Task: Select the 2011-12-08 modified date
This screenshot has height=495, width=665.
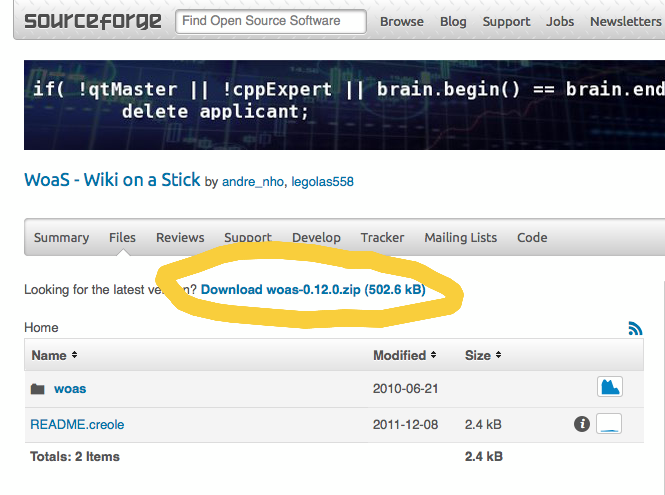Action: (405, 425)
